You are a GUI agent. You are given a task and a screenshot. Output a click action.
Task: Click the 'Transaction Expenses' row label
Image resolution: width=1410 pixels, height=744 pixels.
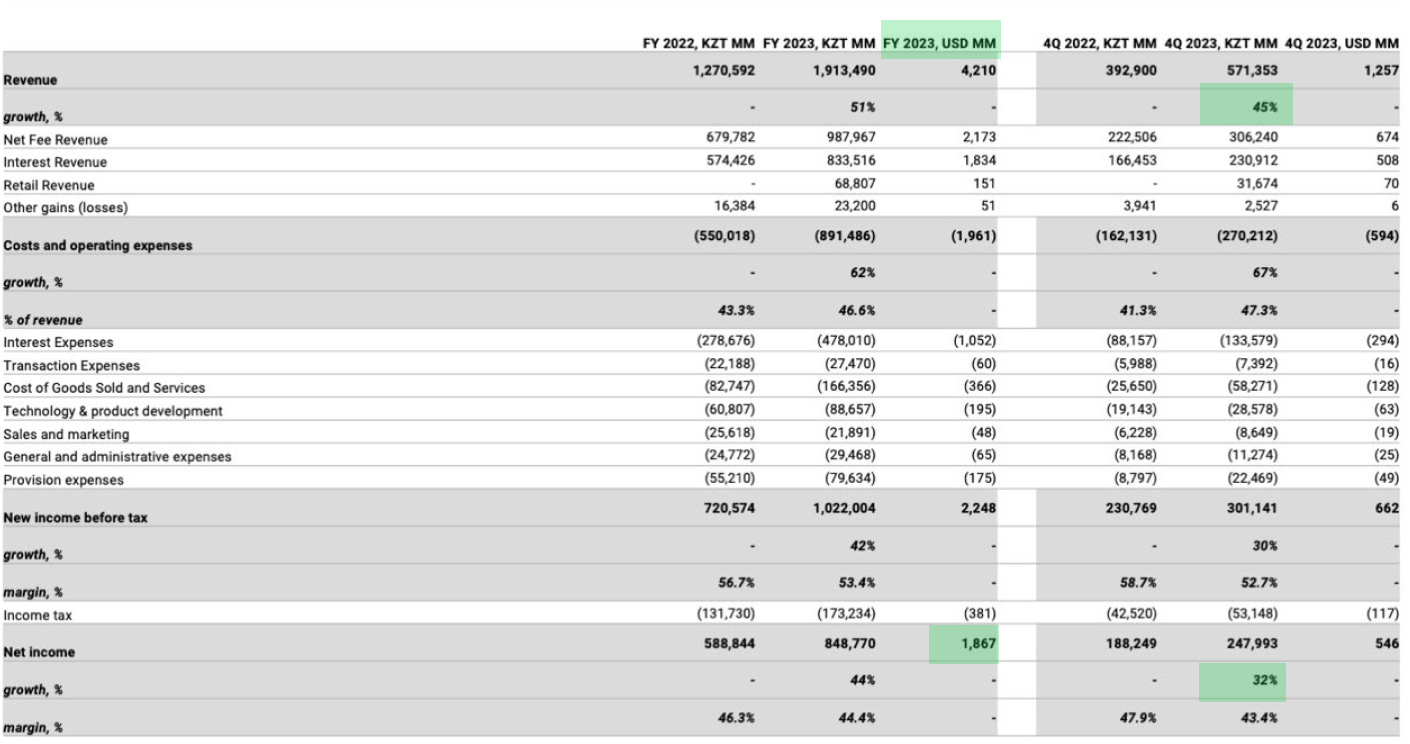coord(72,365)
